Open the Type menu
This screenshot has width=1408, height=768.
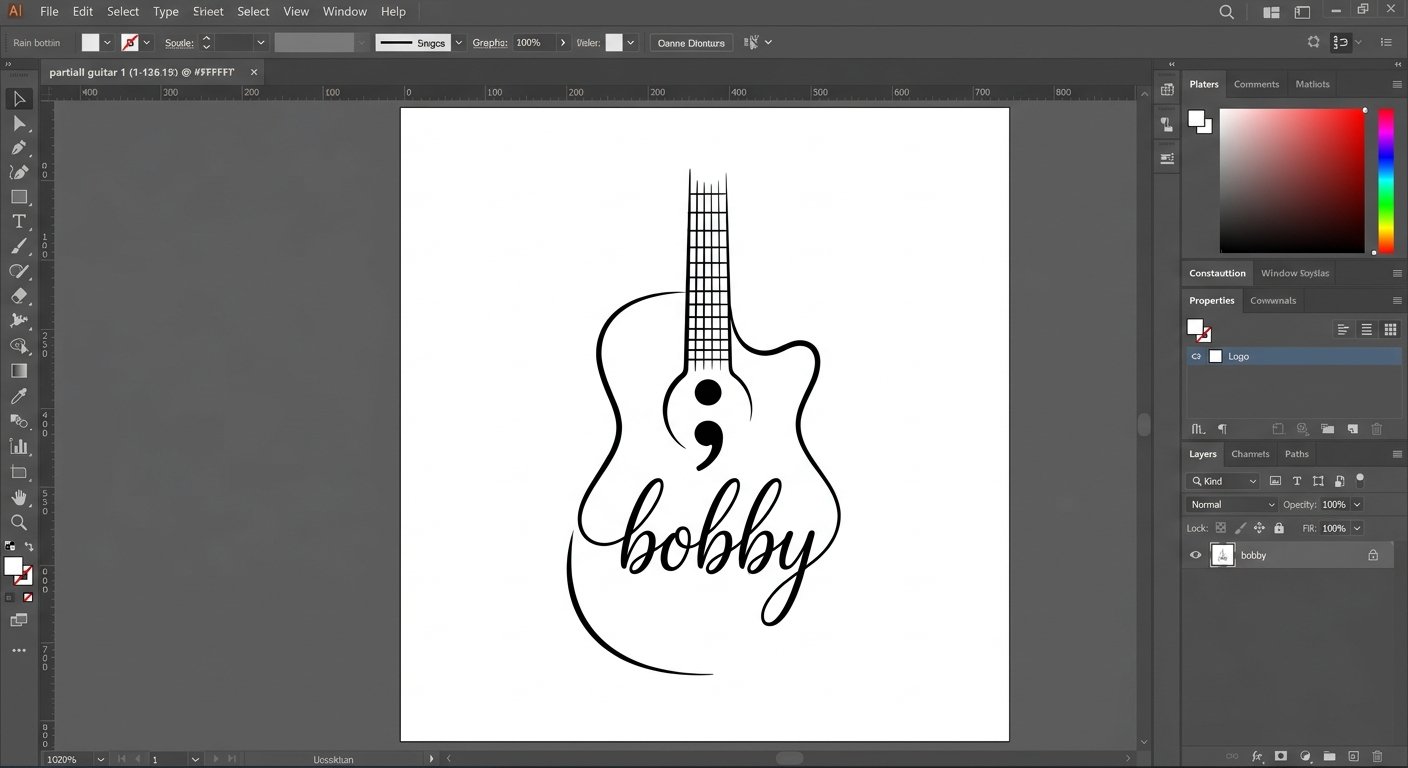coord(166,12)
